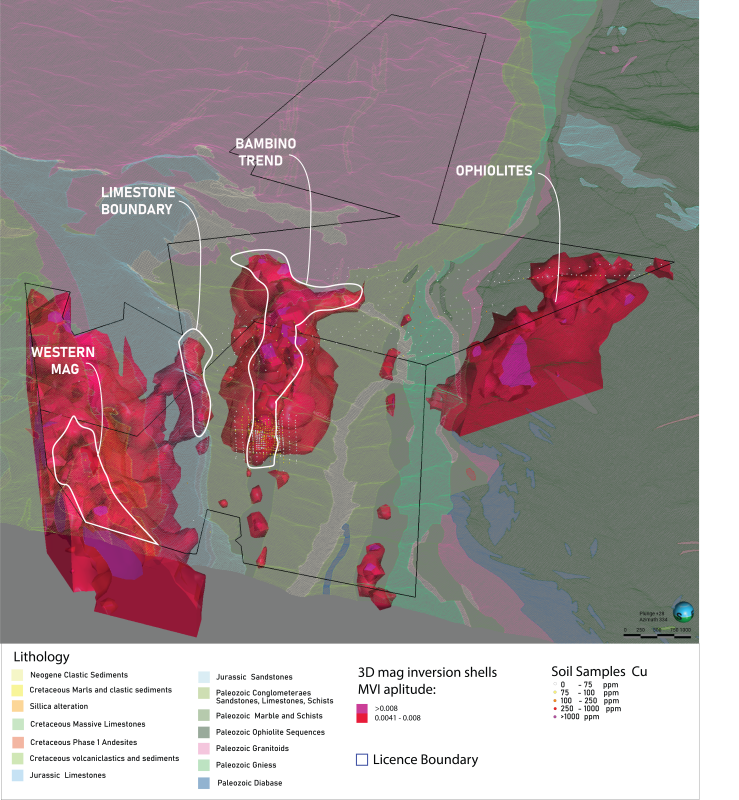
Task: Click the Neogene Clastic Sediments pale yellow swatch
Action: [18, 676]
